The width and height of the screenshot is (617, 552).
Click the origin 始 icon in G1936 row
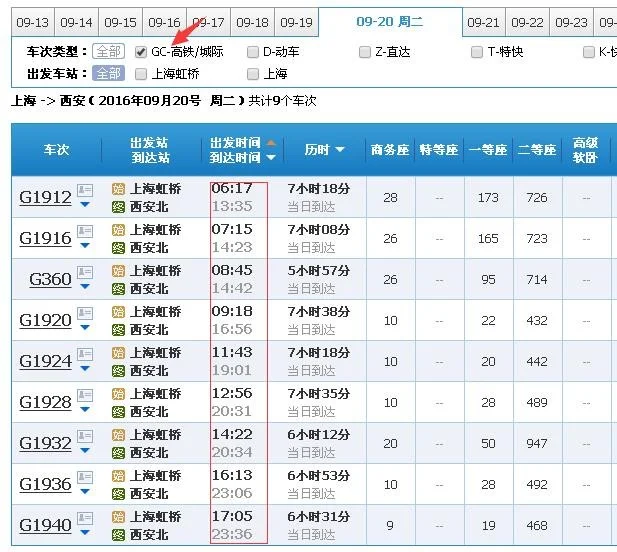[x=118, y=476]
